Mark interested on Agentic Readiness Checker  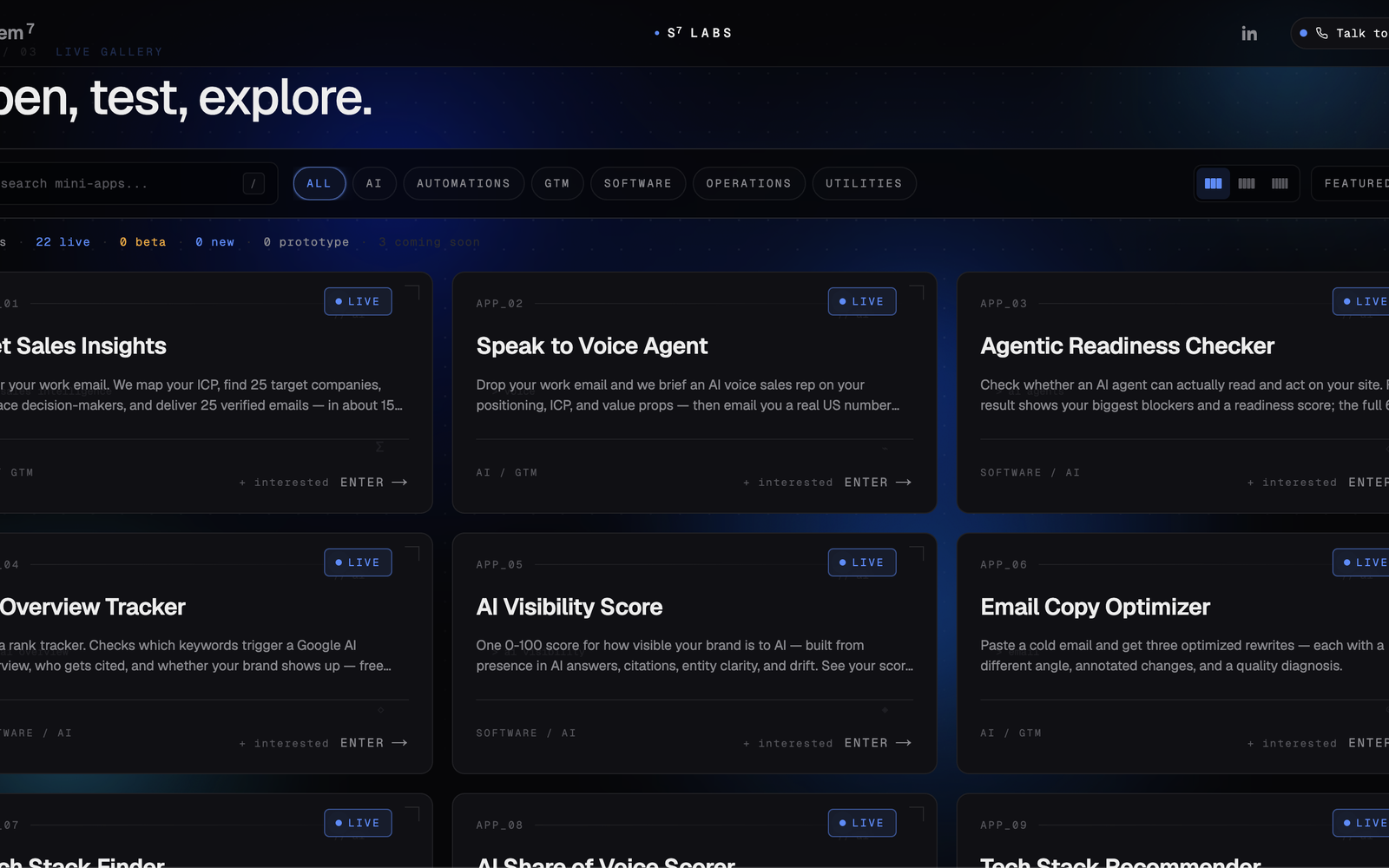coord(1292,483)
